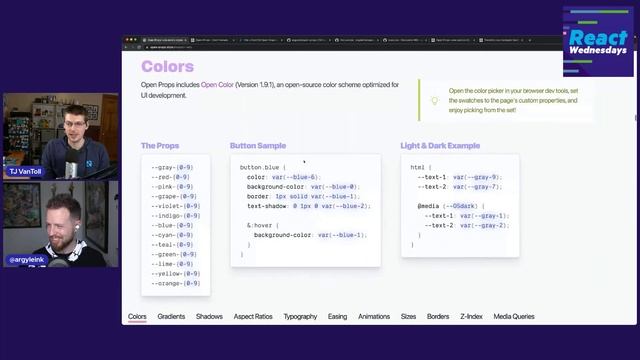640x360 pixels.
Task: Click the --indigo-(0-9) prop line
Action: click(x=176, y=216)
